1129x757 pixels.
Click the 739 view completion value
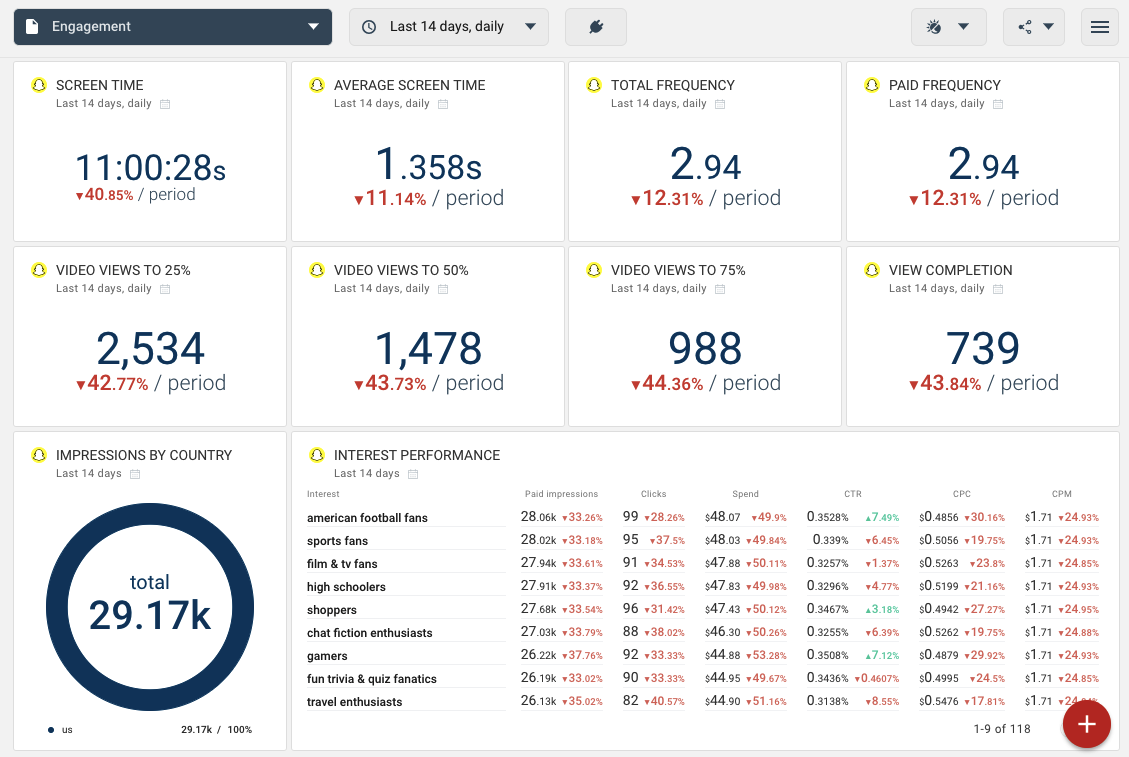coord(983,349)
